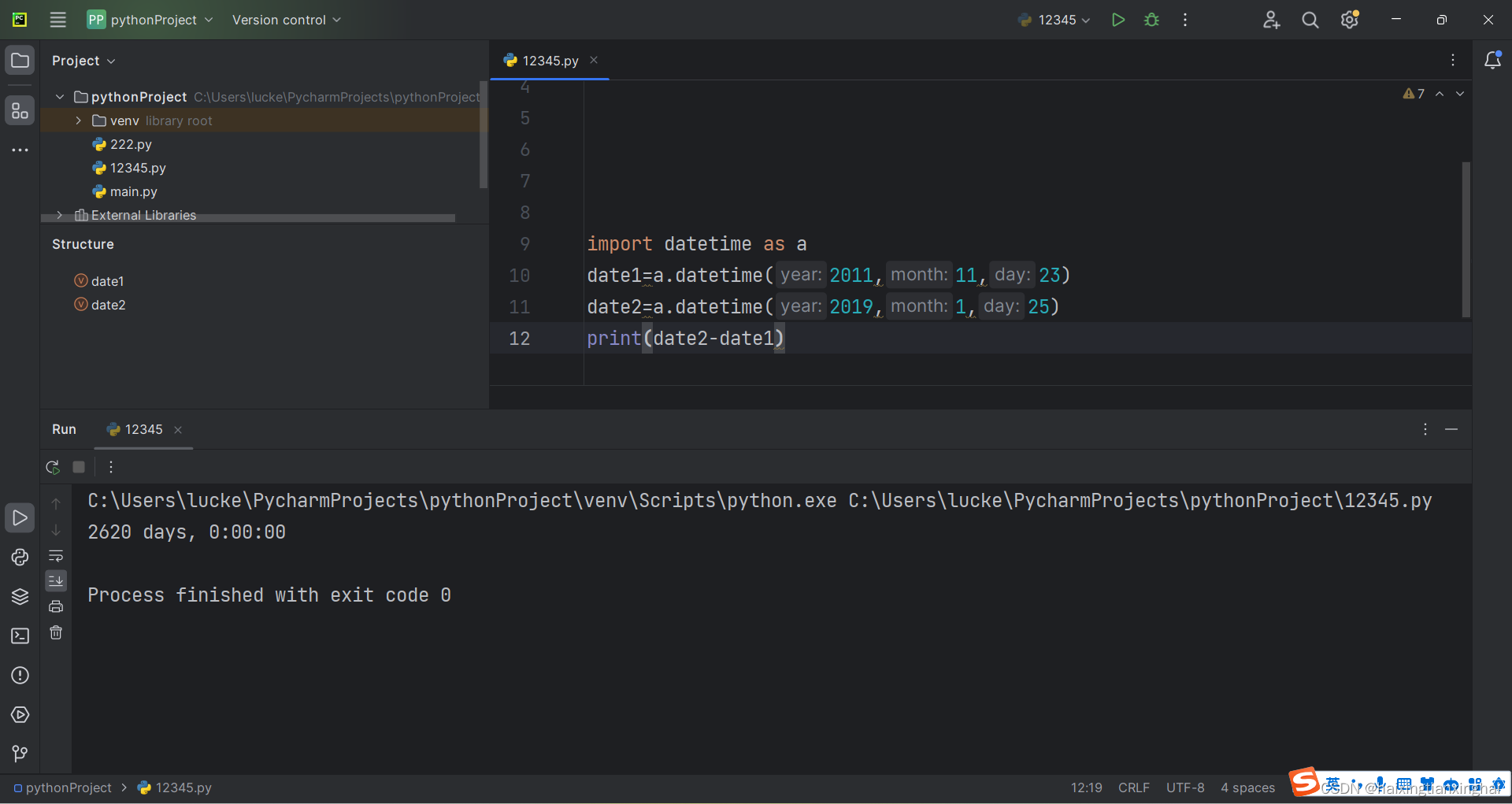Click the Run panel title
1512x804 pixels.
coord(64,429)
